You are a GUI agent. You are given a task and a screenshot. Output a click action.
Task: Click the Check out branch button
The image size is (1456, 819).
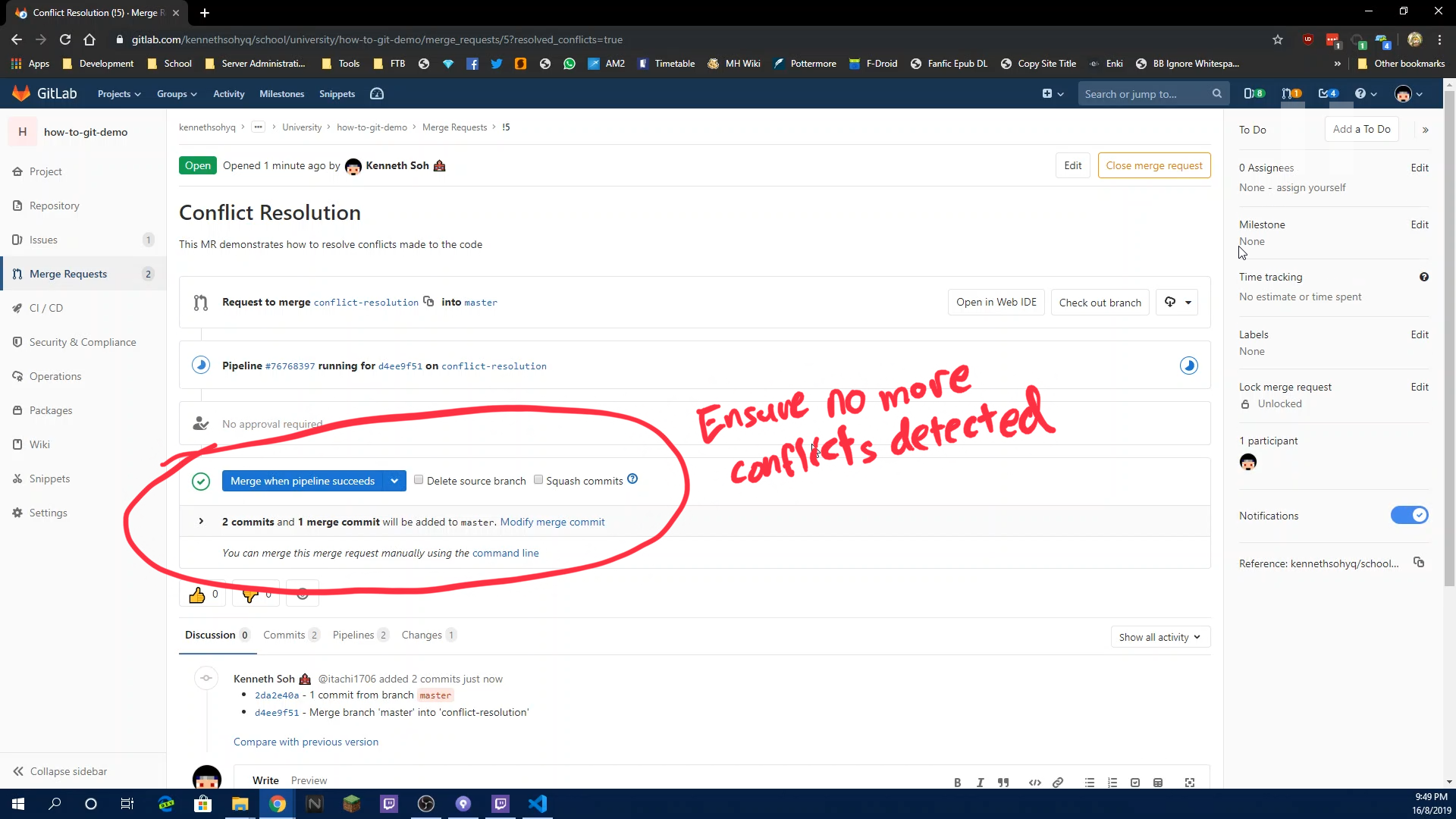click(x=1100, y=302)
